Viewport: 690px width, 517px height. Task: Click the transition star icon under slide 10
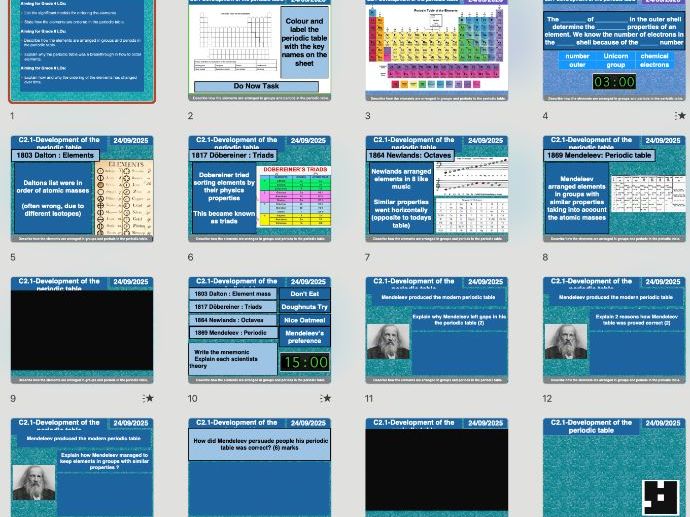tap(326, 398)
